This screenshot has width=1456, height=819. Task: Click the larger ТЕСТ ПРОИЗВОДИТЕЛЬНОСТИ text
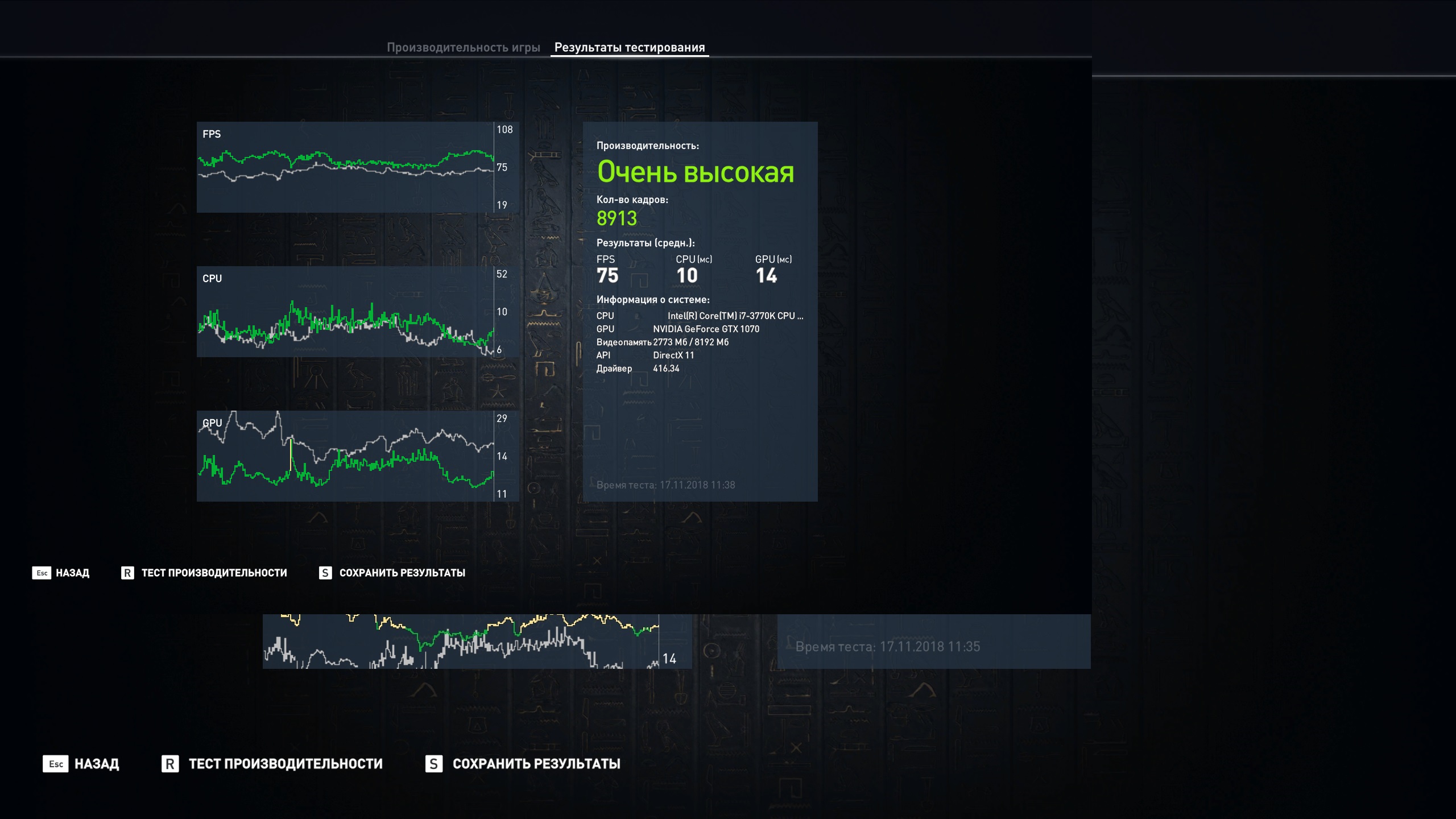(286, 764)
